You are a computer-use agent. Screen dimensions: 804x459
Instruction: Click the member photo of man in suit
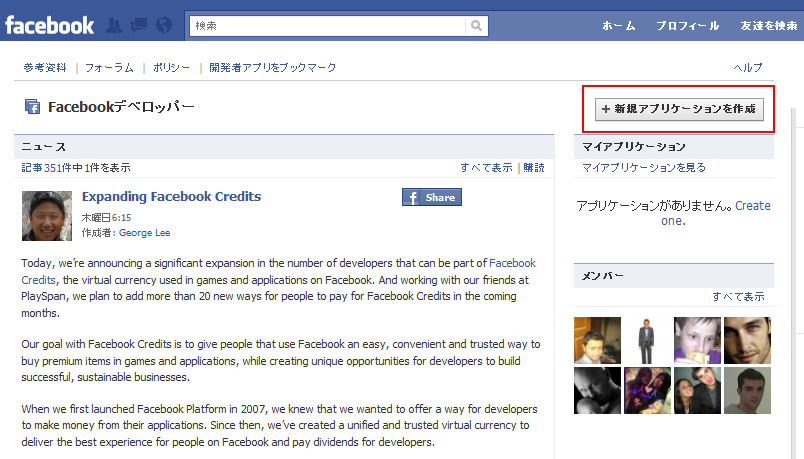pyautogui.click(x=647, y=341)
